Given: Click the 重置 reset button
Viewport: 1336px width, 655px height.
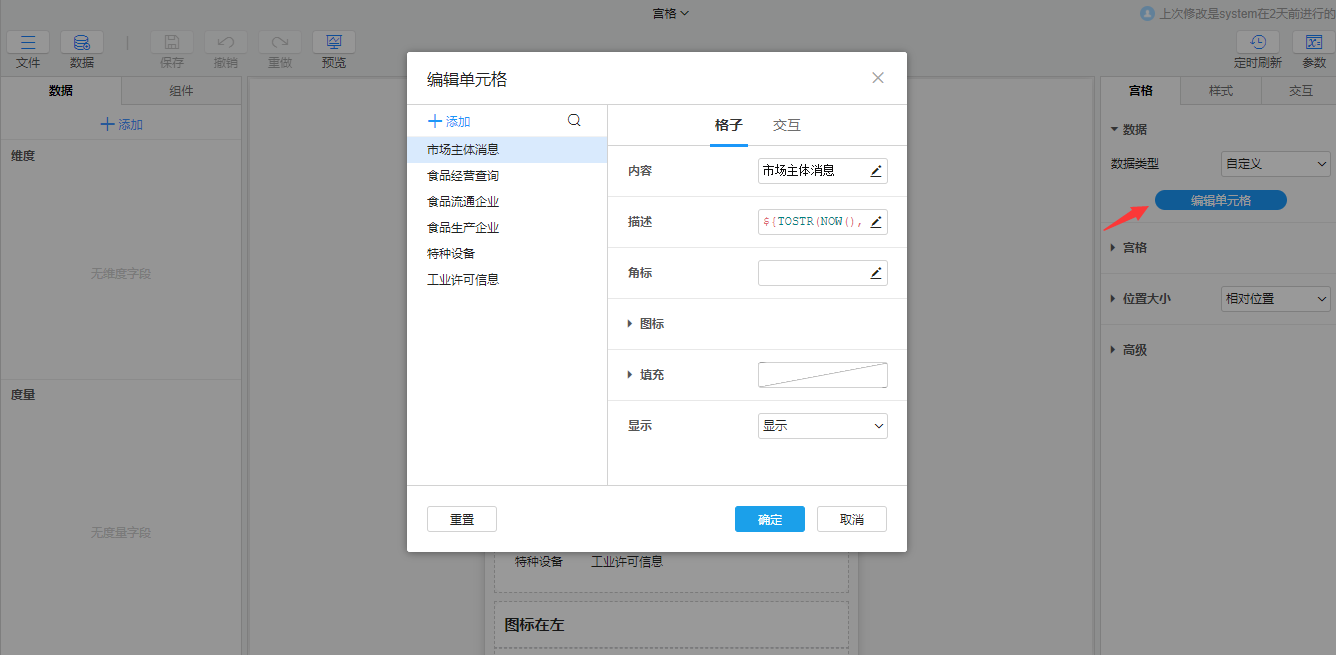Looking at the screenshot, I should [461, 518].
